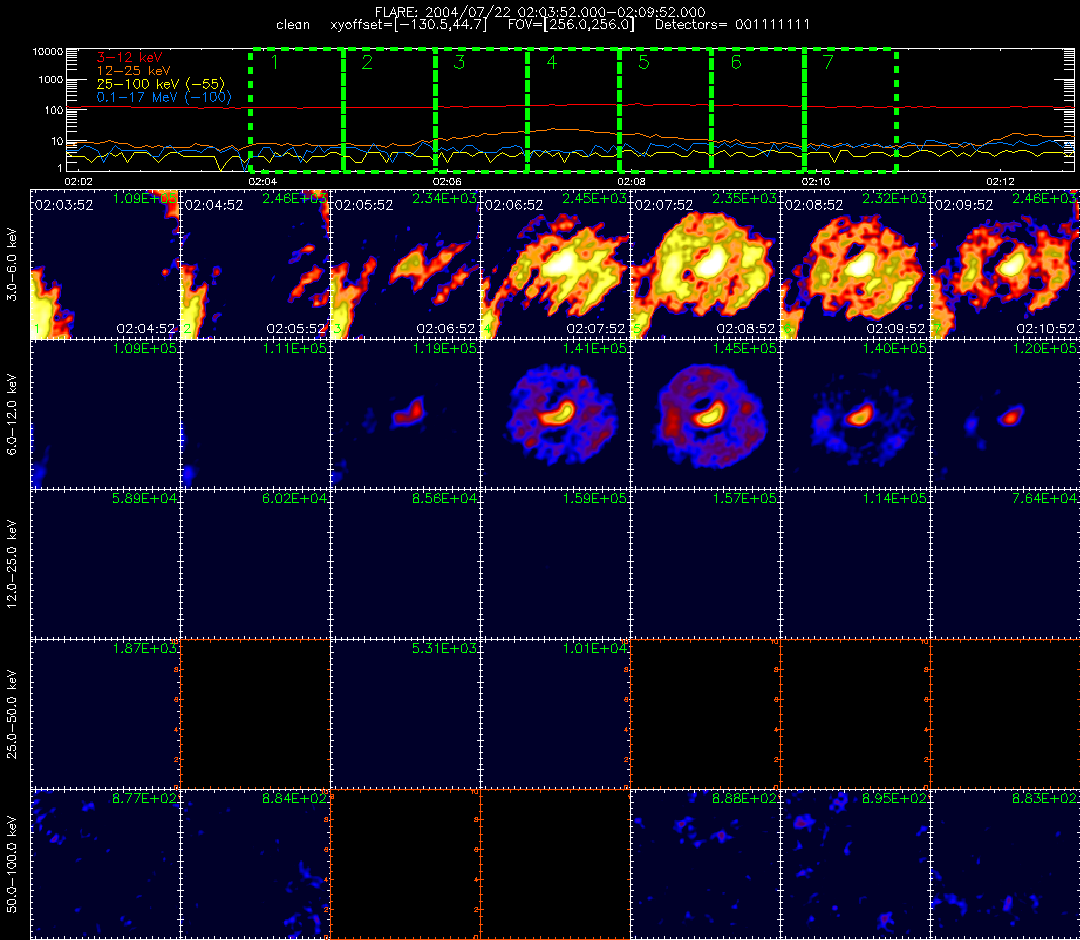The width and height of the screenshot is (1080, 940).
Task: Select 25.0-50.0 keV image labeled 1.01E+04
Action: tap(555, 713)
